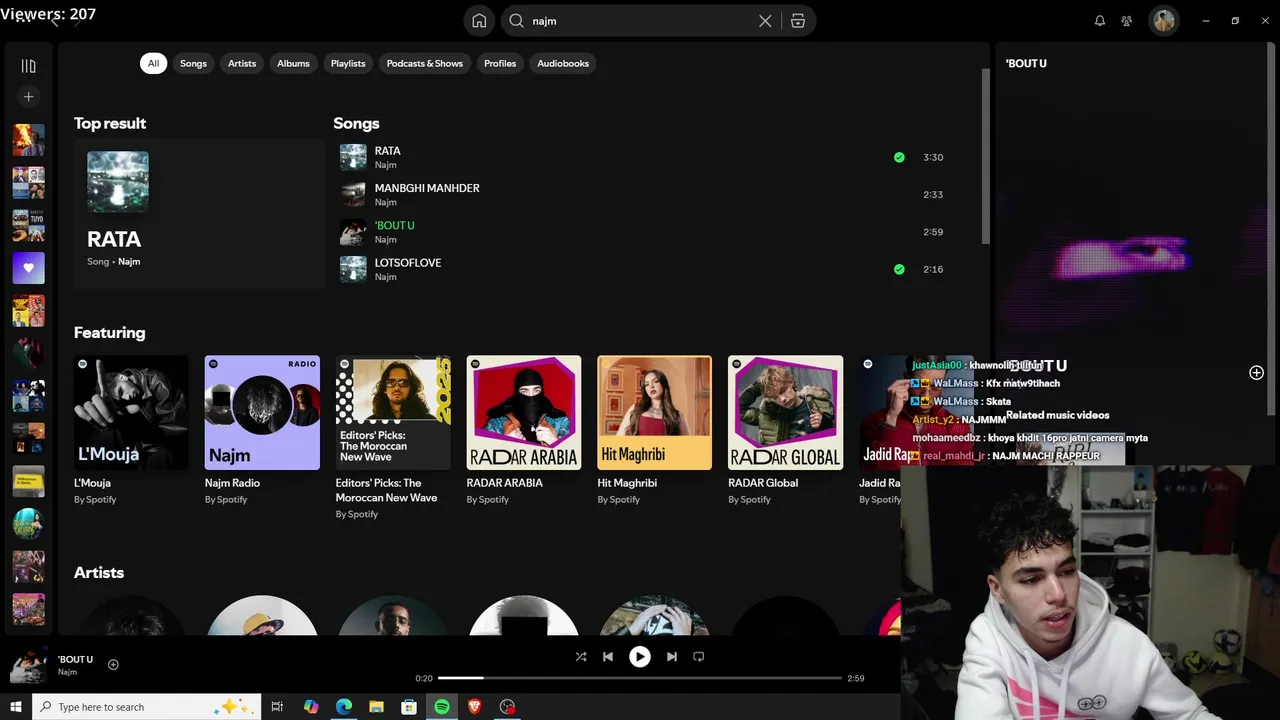1280x720 pixels.
Task: Open Najm artist link in player bar
Action: (x=67, y=672)
